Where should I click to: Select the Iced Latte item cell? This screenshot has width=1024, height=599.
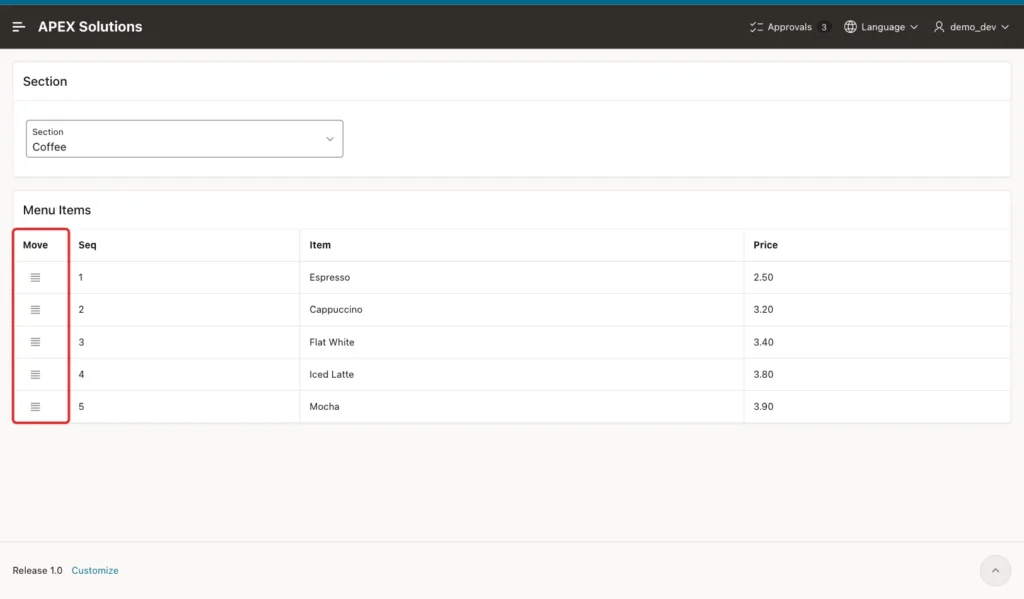point(522,374)
